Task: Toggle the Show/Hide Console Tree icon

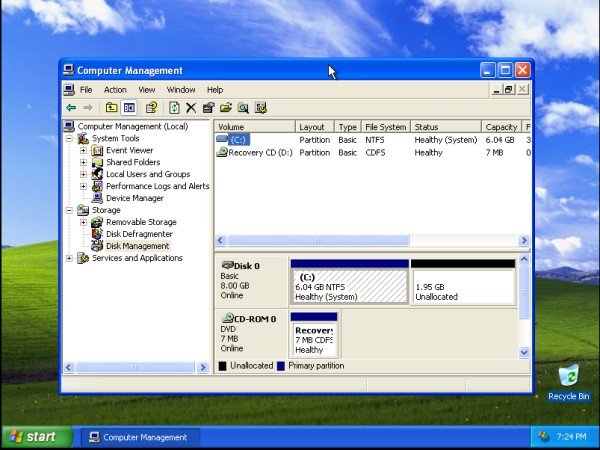Action: point(129,108)
